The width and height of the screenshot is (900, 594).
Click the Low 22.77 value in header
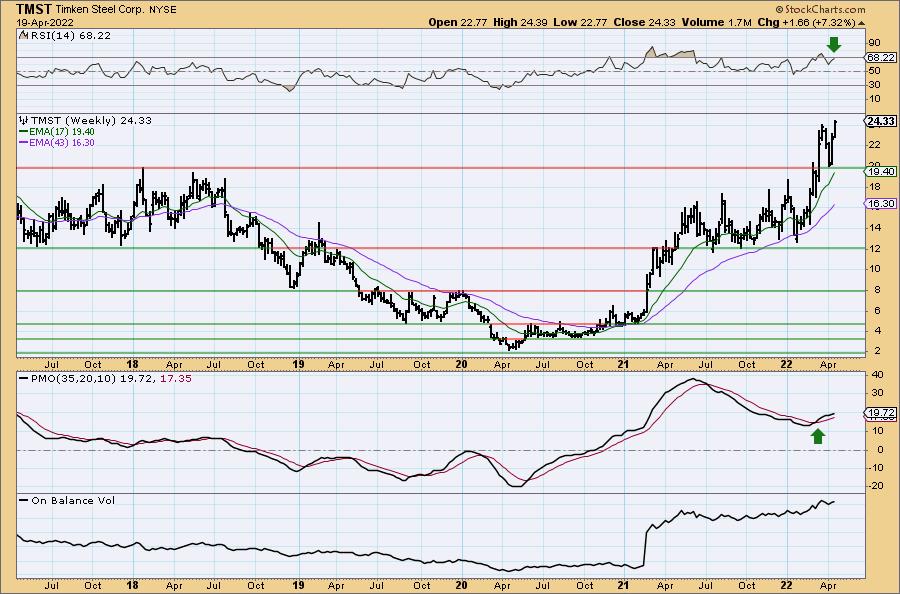(x=580, y=22)
